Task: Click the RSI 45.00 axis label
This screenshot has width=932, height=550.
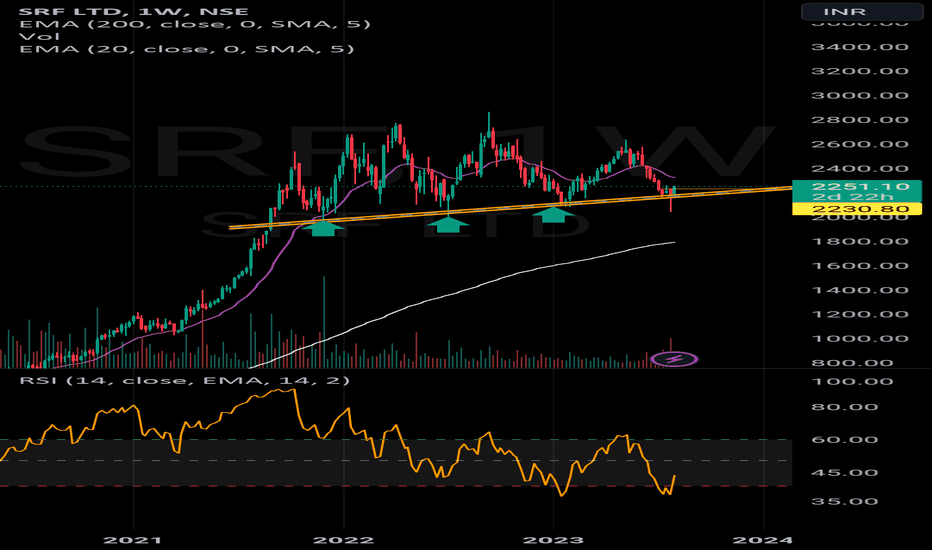Action: (845, 473)
